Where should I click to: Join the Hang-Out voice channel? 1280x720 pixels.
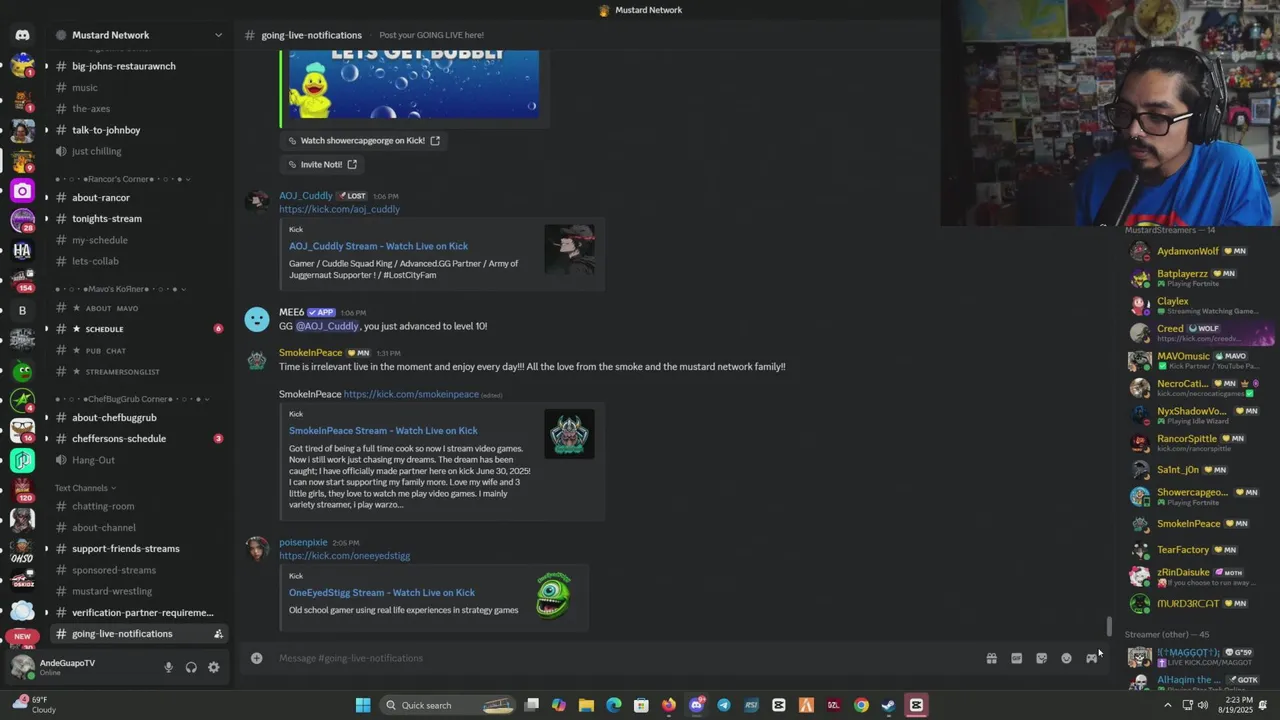click(x=140, y=460)
